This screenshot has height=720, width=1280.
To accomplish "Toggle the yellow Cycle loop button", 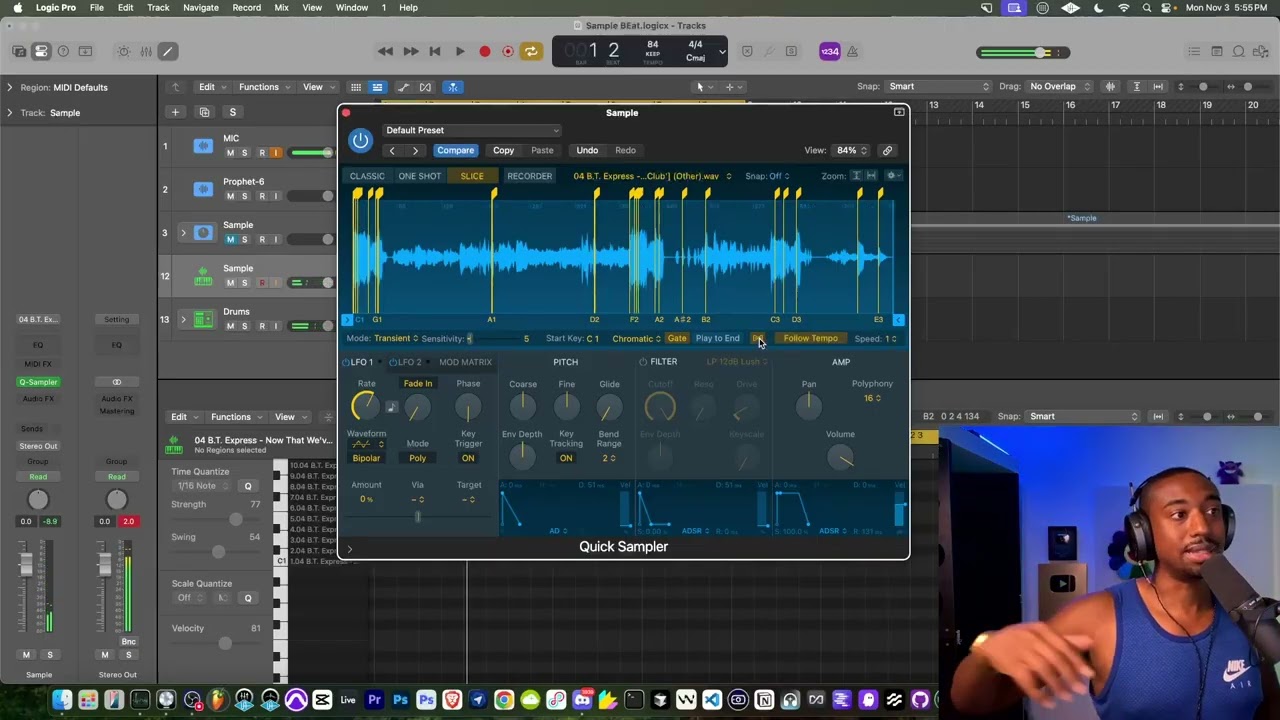I will coord(531,52).
